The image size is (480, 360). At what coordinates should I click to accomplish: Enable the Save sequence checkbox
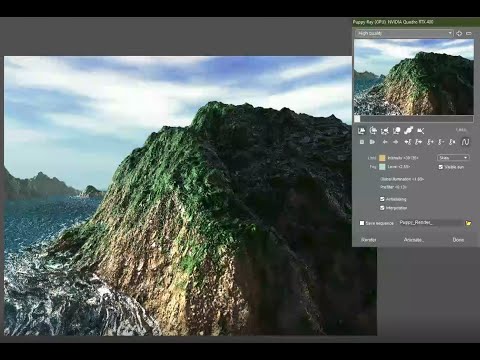(x=362, y=223)
